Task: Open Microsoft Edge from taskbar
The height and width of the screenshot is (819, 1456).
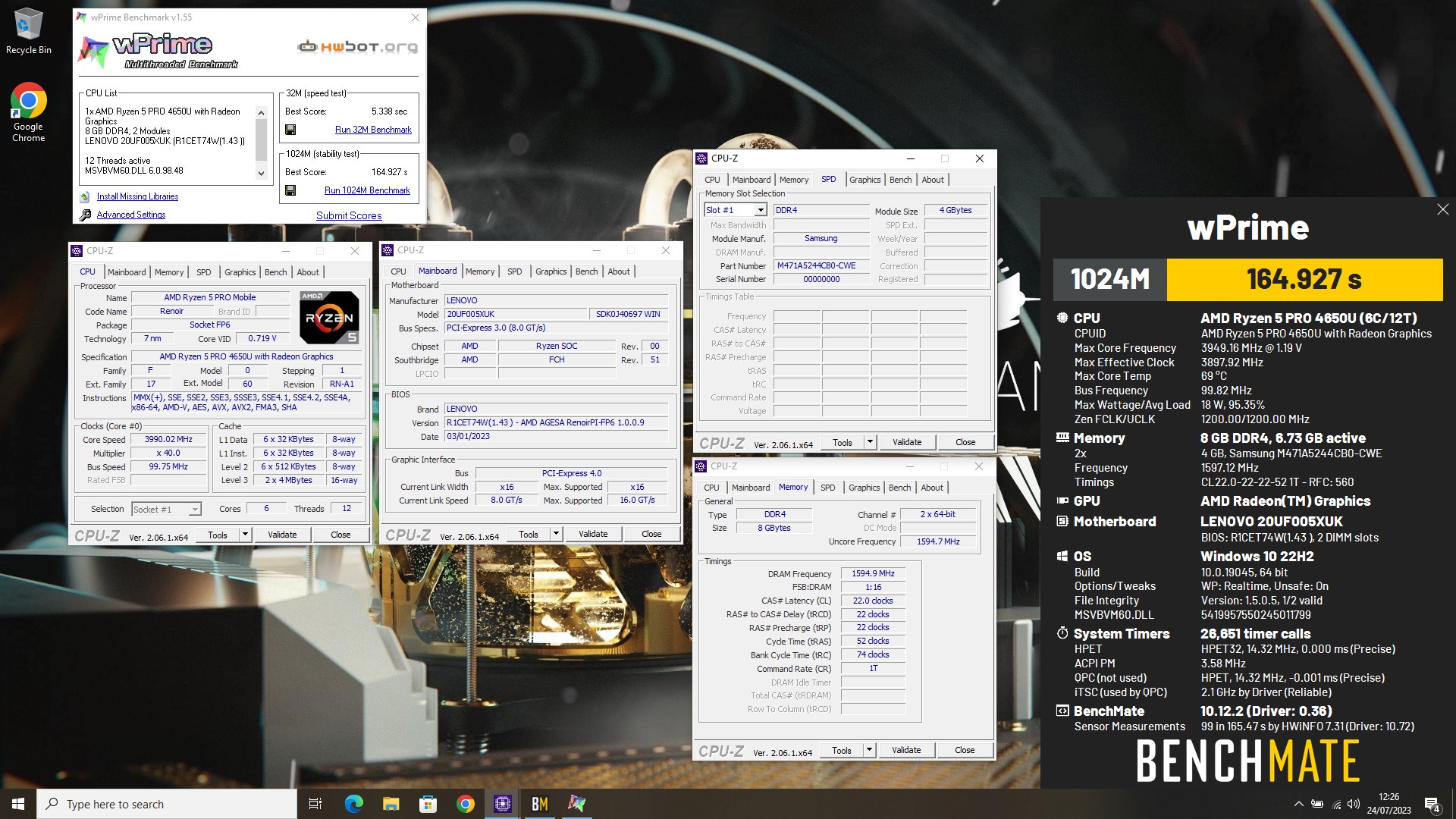Action: pyautogui.click(x=353, y=804)
